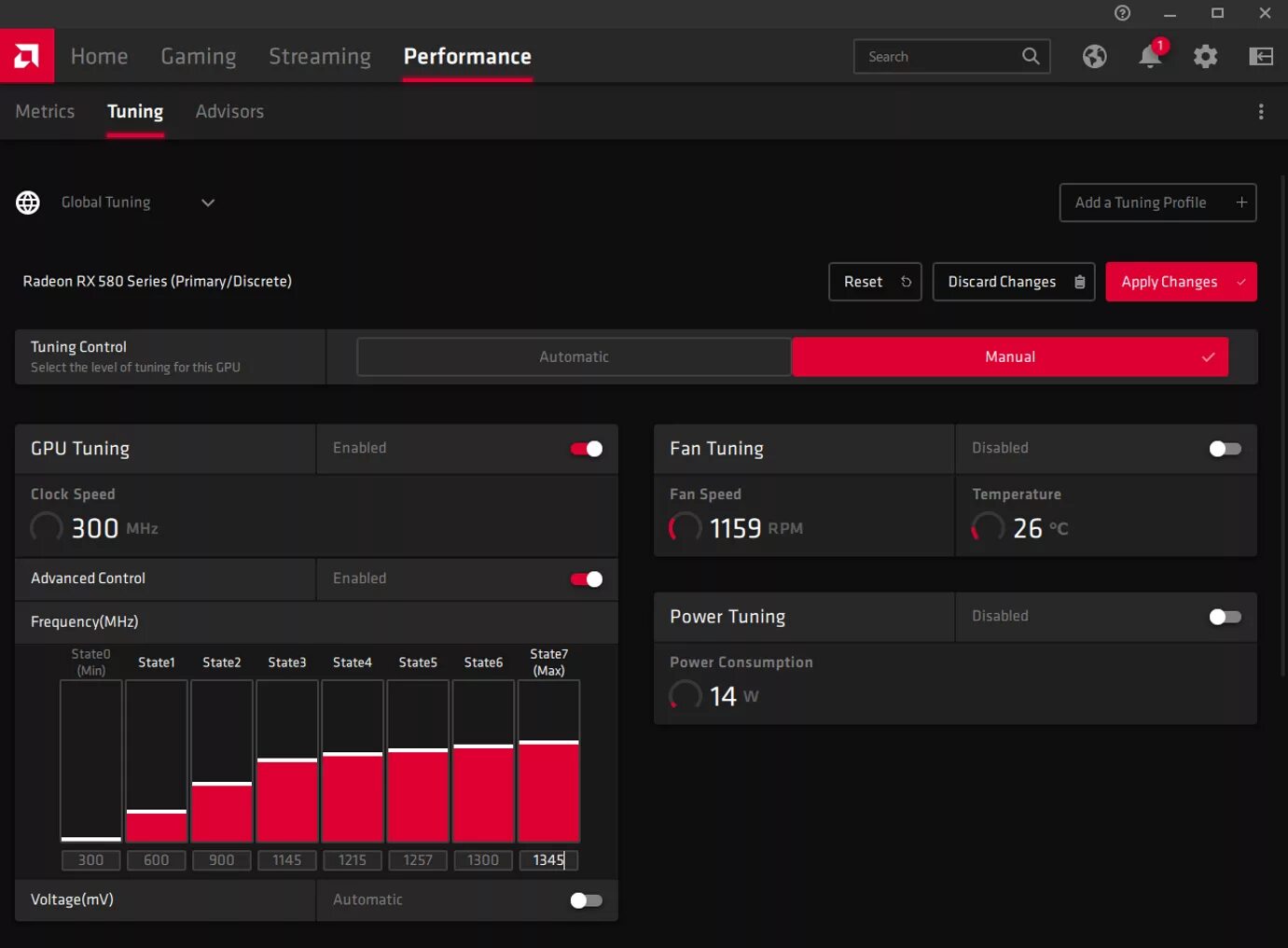The height and width of the screenshot is (948, 1288).
Task: Click the State4 frequency slider bar
Action: point(353,761)
